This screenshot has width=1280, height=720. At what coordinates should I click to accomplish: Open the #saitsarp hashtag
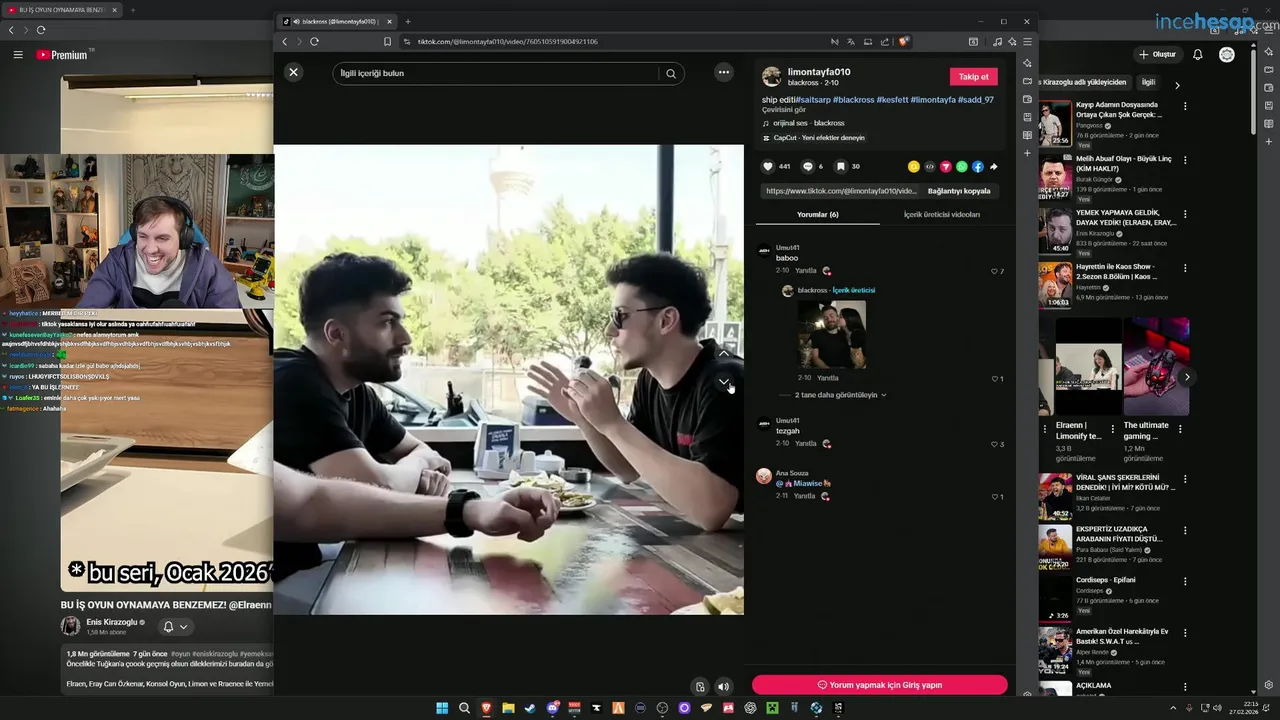(x=813, y=100)
